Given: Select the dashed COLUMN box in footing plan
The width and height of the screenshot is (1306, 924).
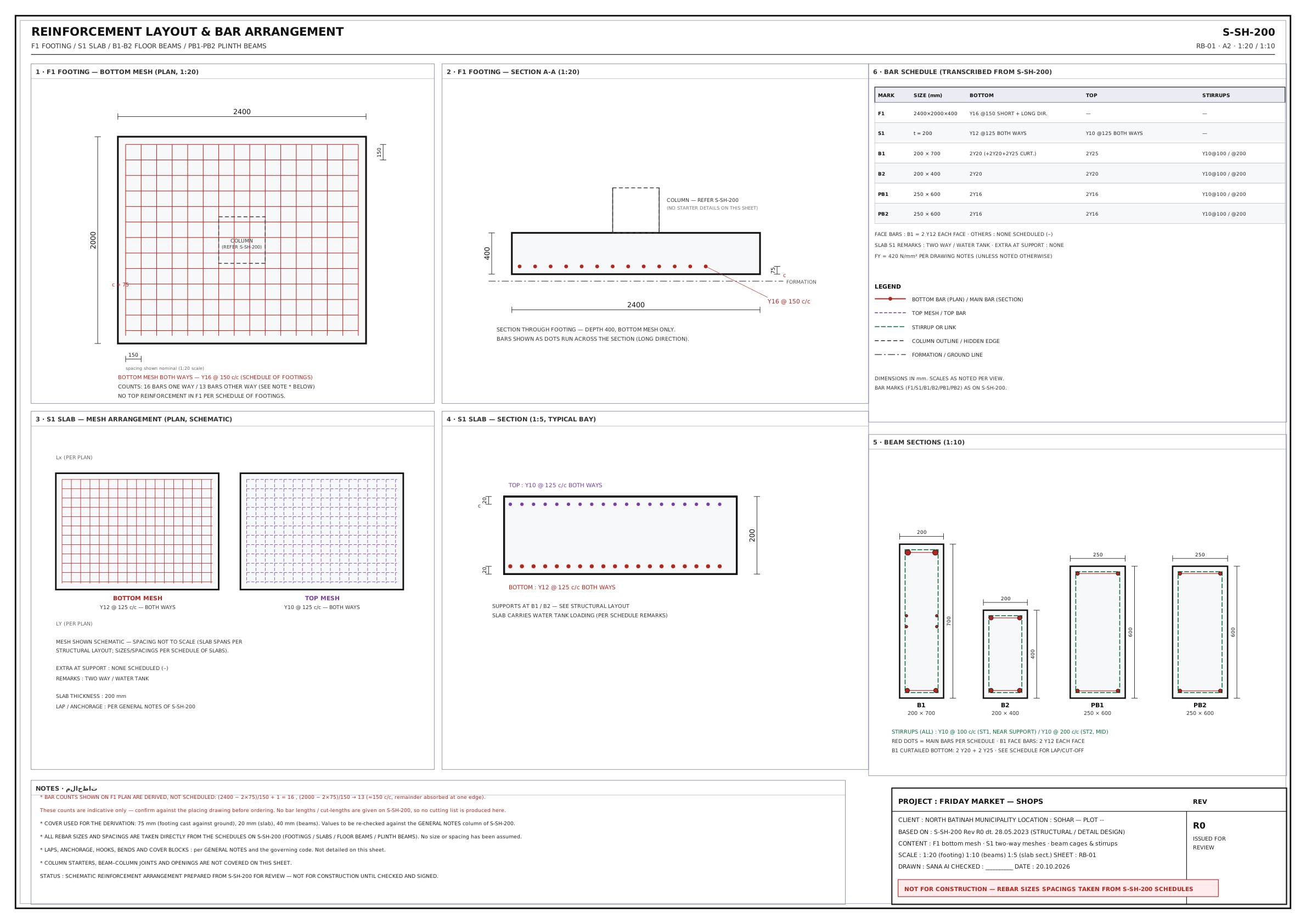Looking at the screenshot, I should click(242, 240).
